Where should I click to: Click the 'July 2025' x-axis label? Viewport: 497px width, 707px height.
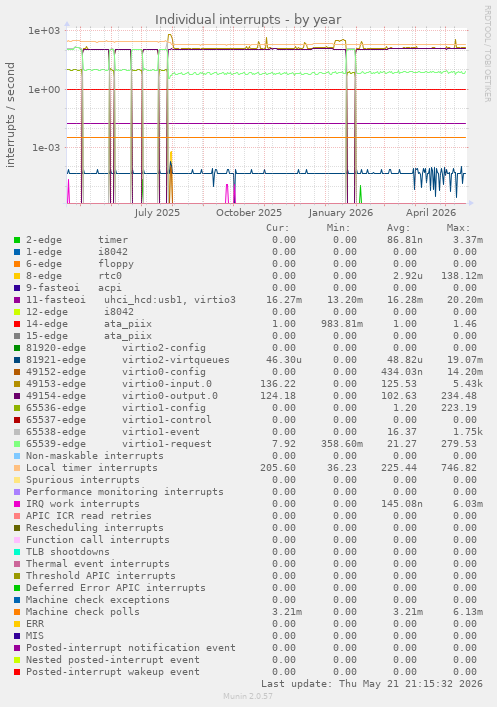[157, 213]
